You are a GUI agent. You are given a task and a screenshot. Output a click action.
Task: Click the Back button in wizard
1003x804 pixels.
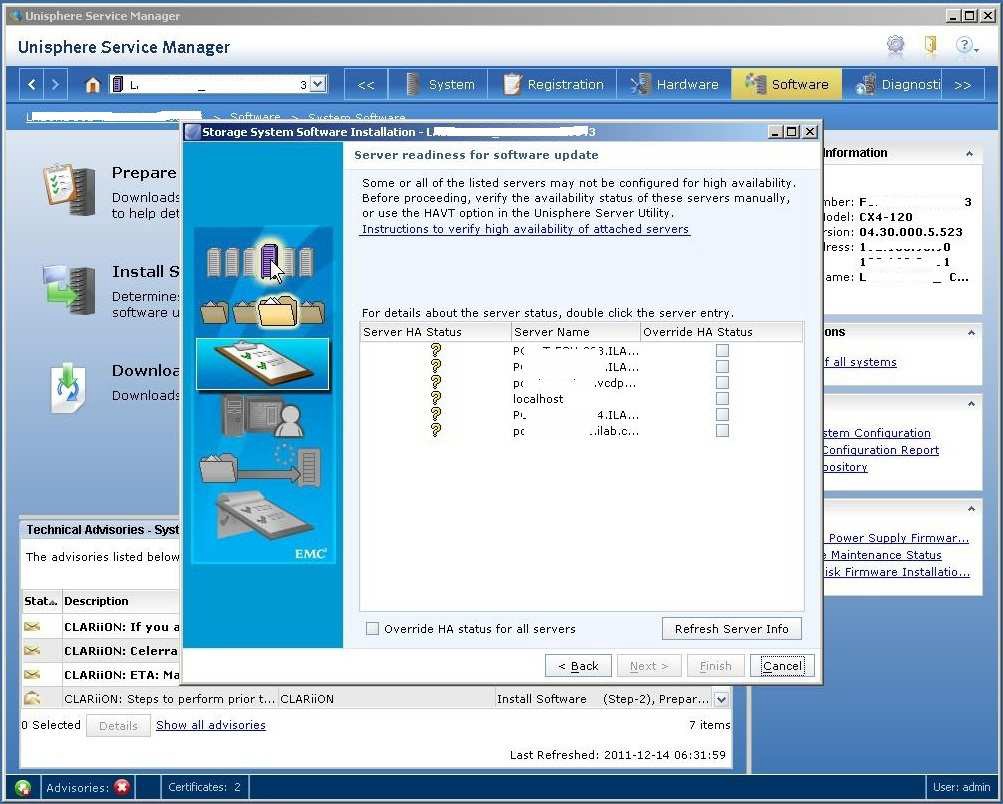tap(578, 666)
